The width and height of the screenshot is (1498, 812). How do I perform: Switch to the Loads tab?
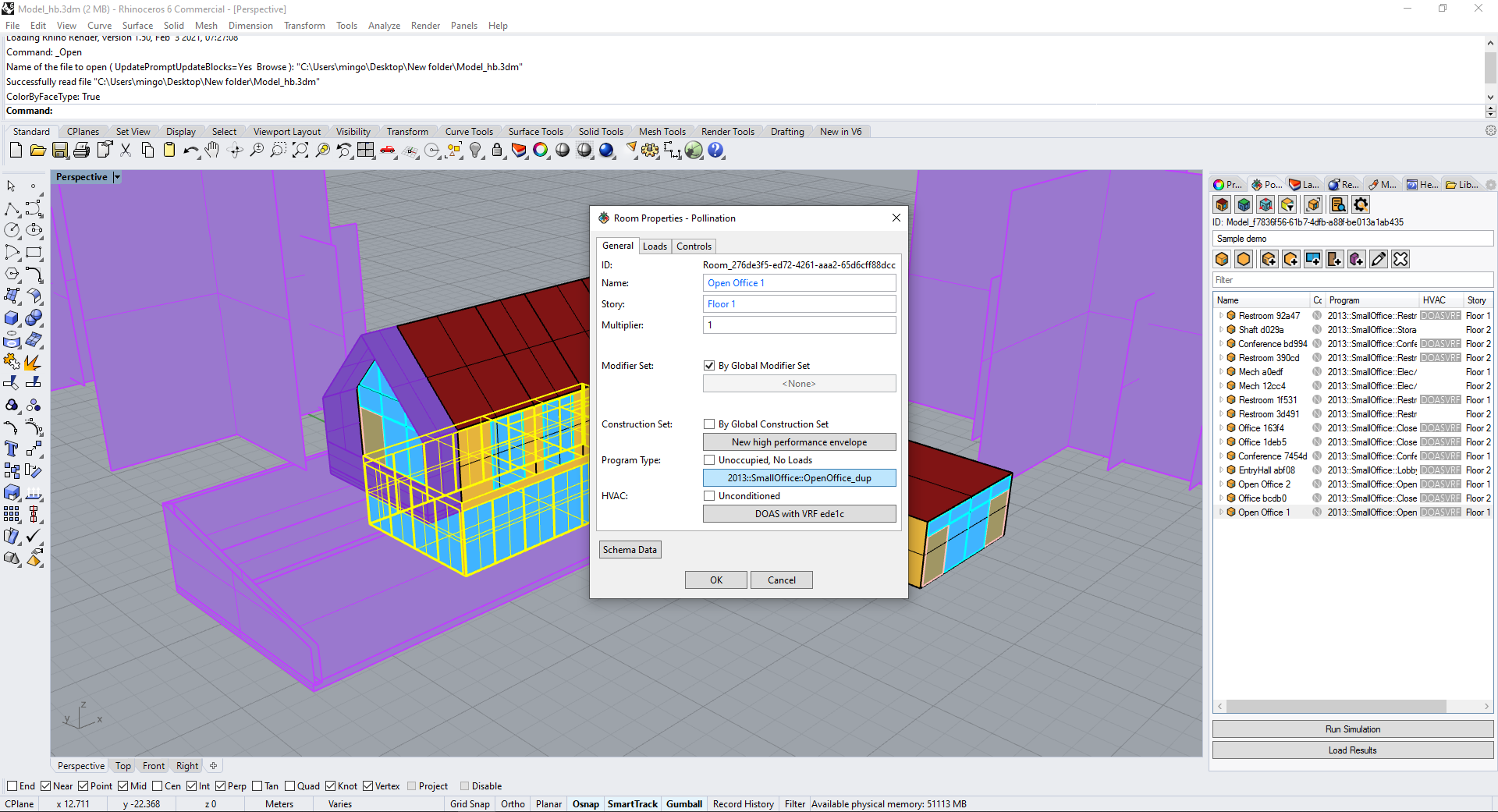coord(655,246)
